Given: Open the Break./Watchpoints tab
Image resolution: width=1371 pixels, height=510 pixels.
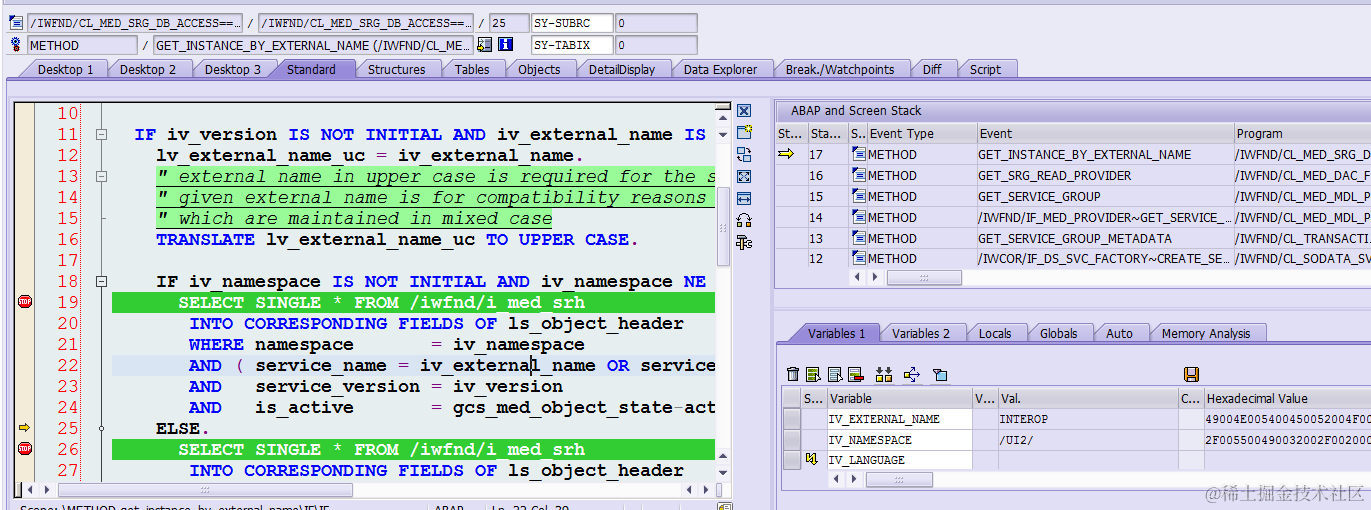Looking at the screenshot, I should [840, 69].
